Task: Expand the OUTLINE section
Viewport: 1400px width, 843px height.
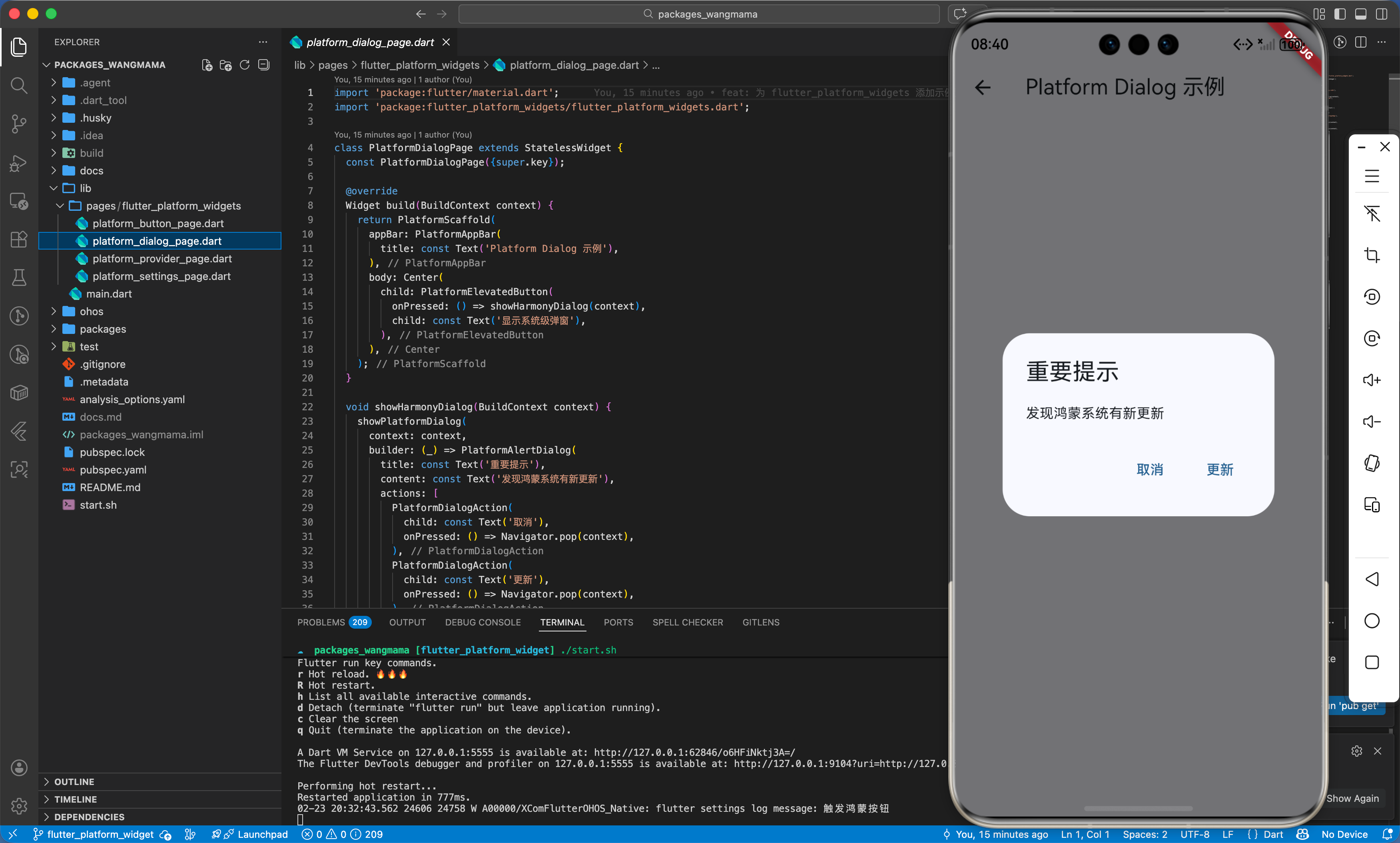Action: (74, 782)
